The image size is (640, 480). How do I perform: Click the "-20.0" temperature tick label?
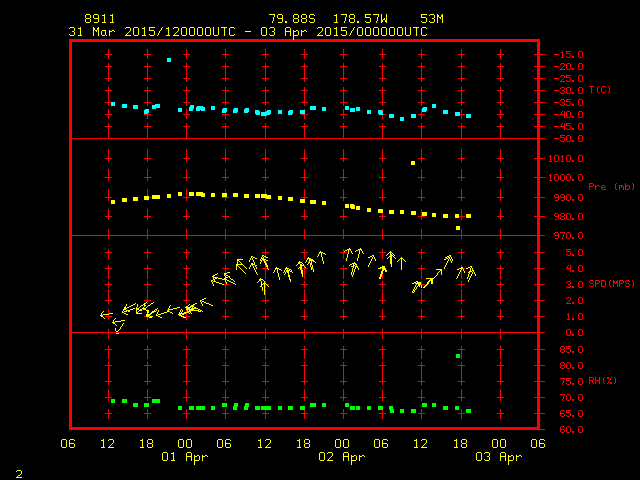point(569,67)
